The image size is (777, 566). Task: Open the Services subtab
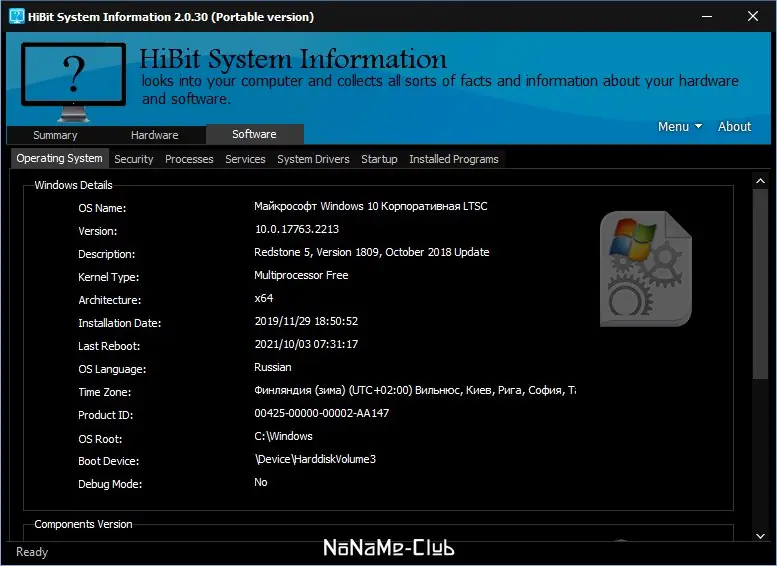click(245, 159)
